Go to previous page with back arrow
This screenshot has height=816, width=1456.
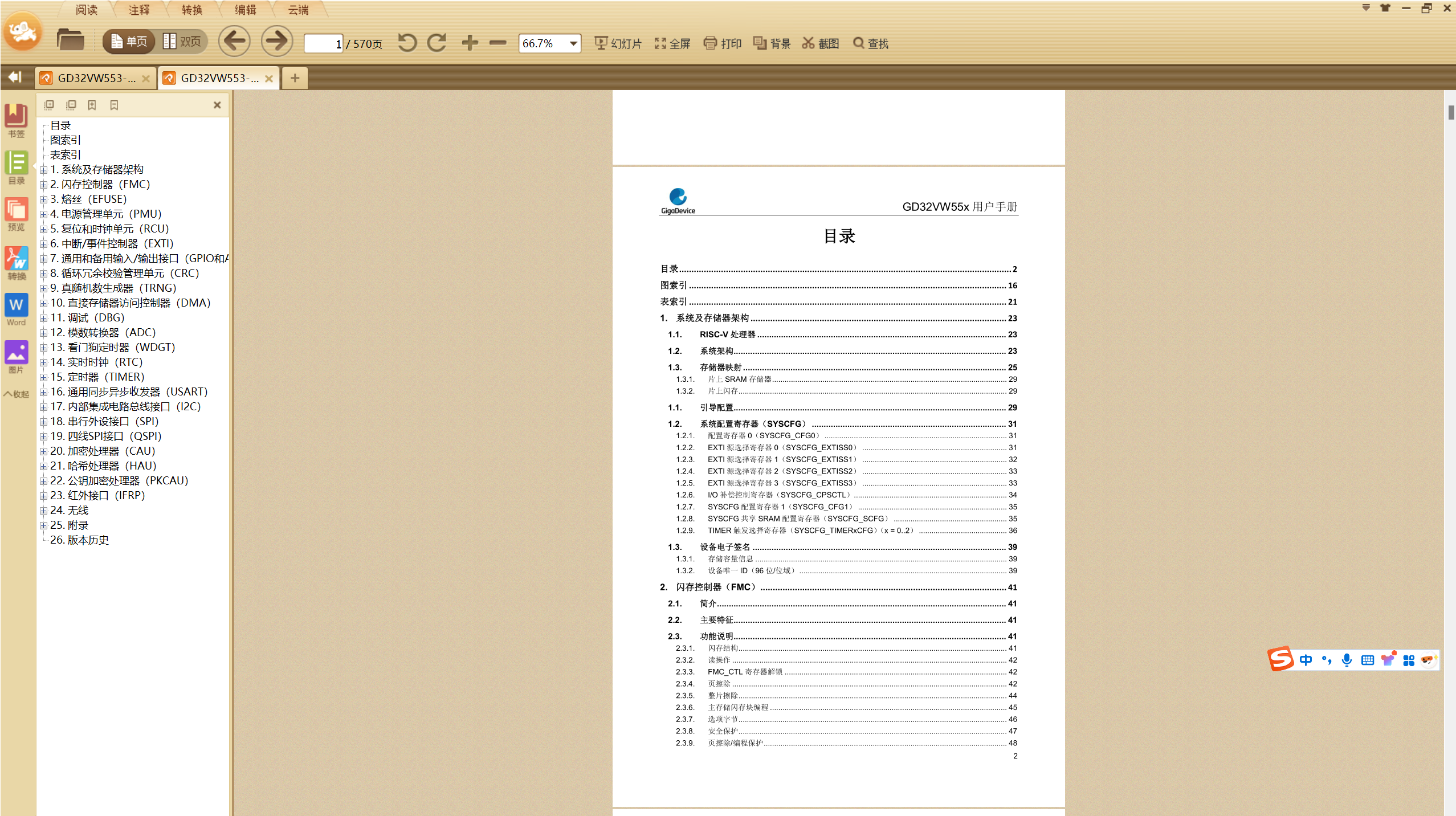pos(234,42)
